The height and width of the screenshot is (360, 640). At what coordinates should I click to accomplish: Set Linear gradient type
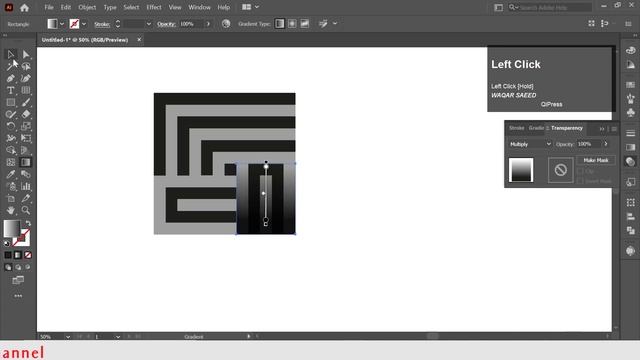[x=280, y=24]
